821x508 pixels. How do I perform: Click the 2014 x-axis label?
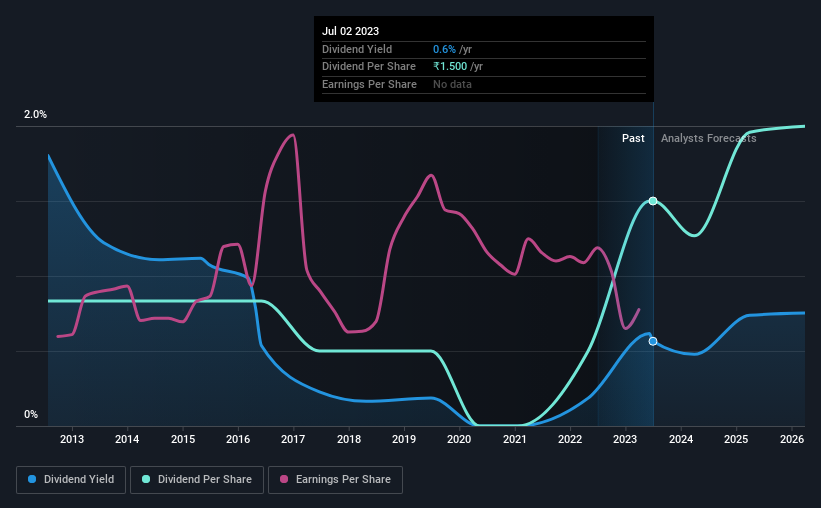pyautogui.click(x=127, y=439)
